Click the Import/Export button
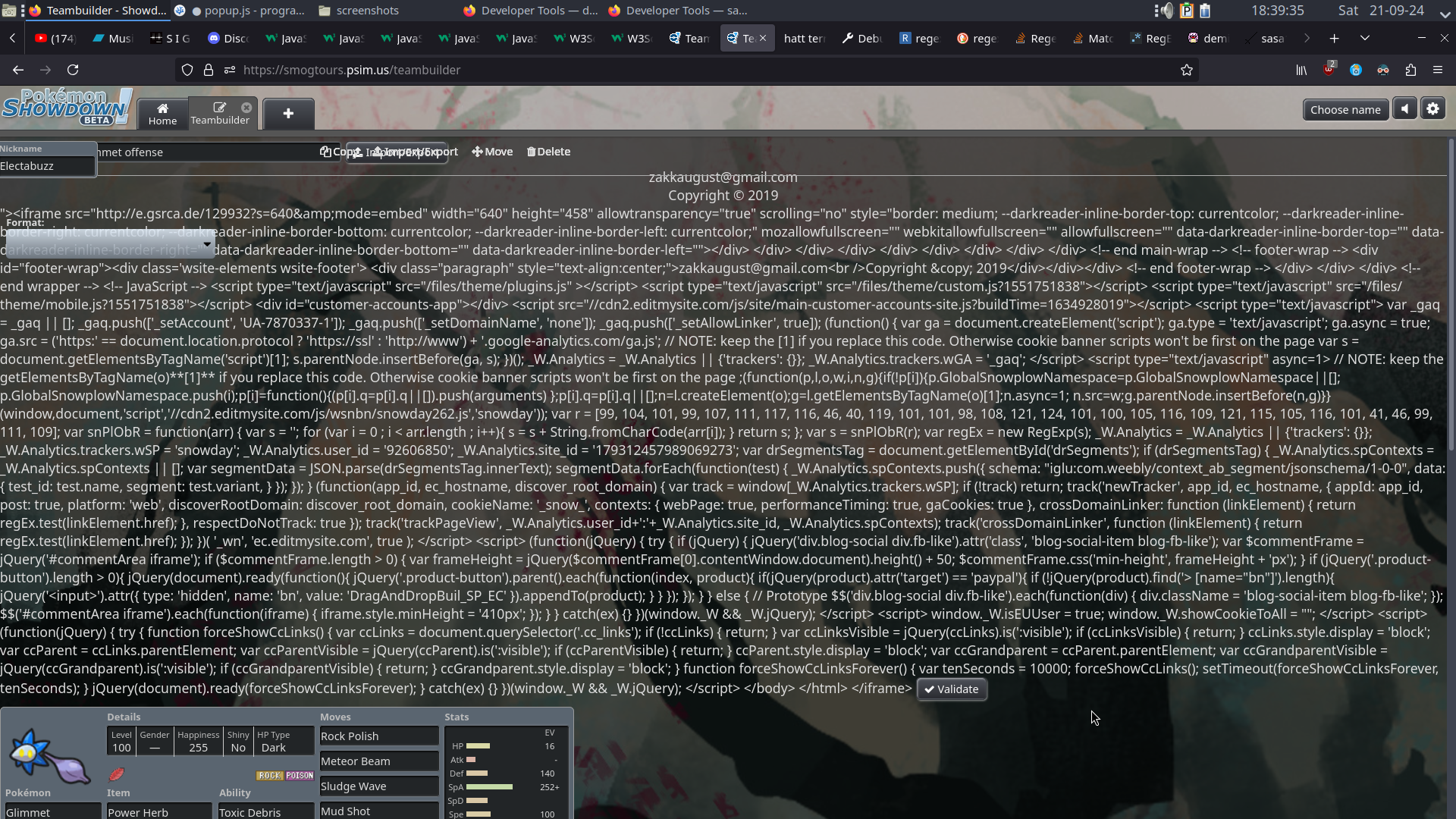The image size is (1456, 819). (x=397, y=152)
